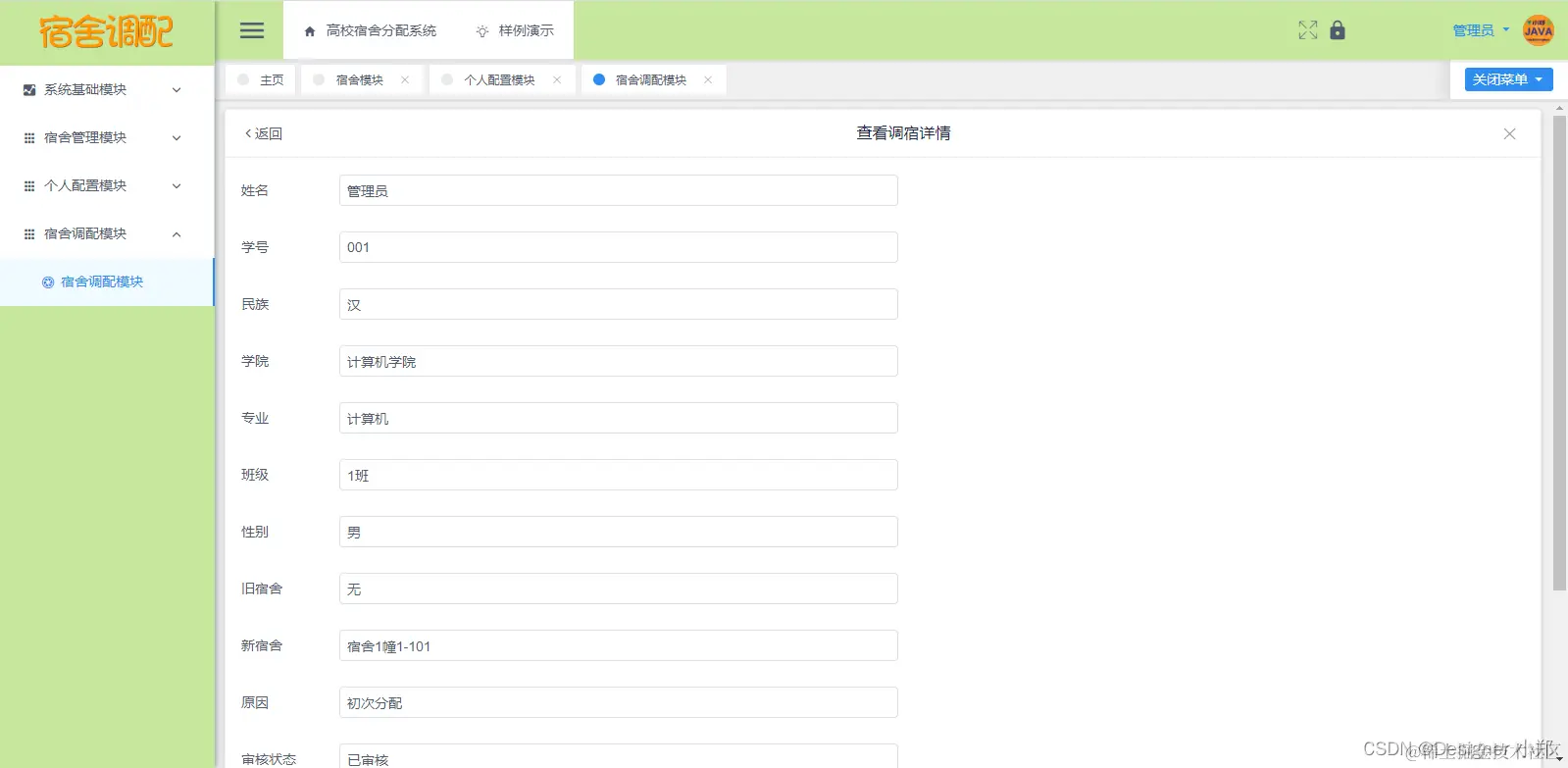Viewport: 1568px width, 768px height.
Task: Click the 宿舍调配 logo
Action: (x=106, y=32)
